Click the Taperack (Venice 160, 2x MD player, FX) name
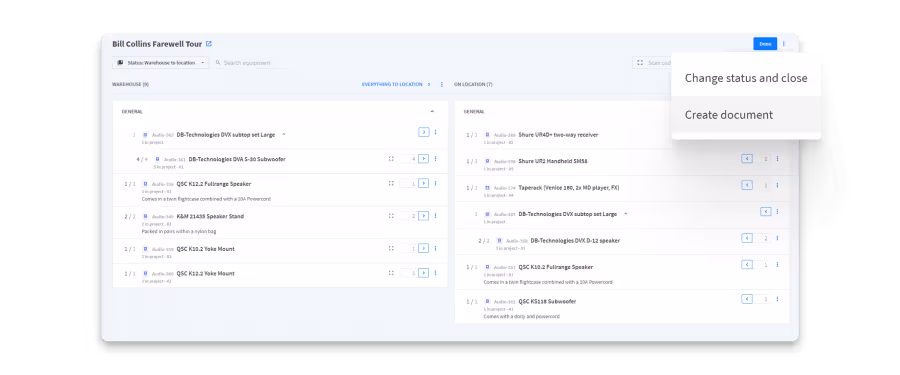Screen dimensions: 900x375 click(x=569, y=188)
